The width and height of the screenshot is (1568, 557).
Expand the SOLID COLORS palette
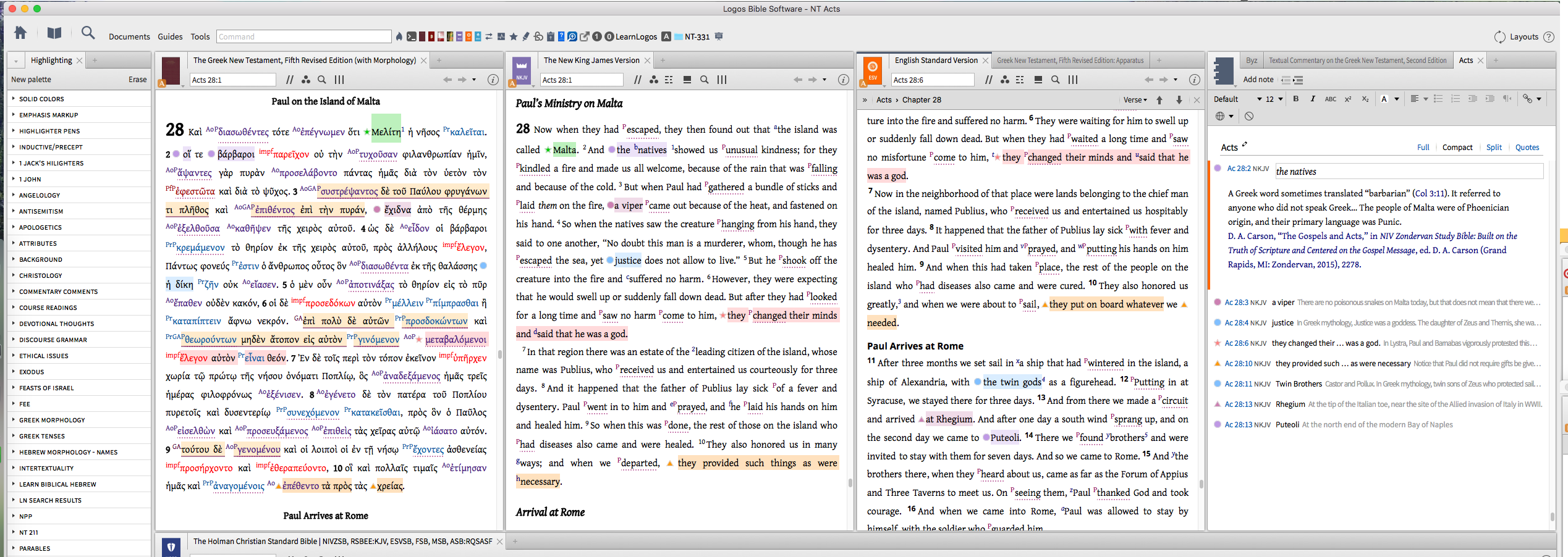pyautogui.click(x=41, y=99)
